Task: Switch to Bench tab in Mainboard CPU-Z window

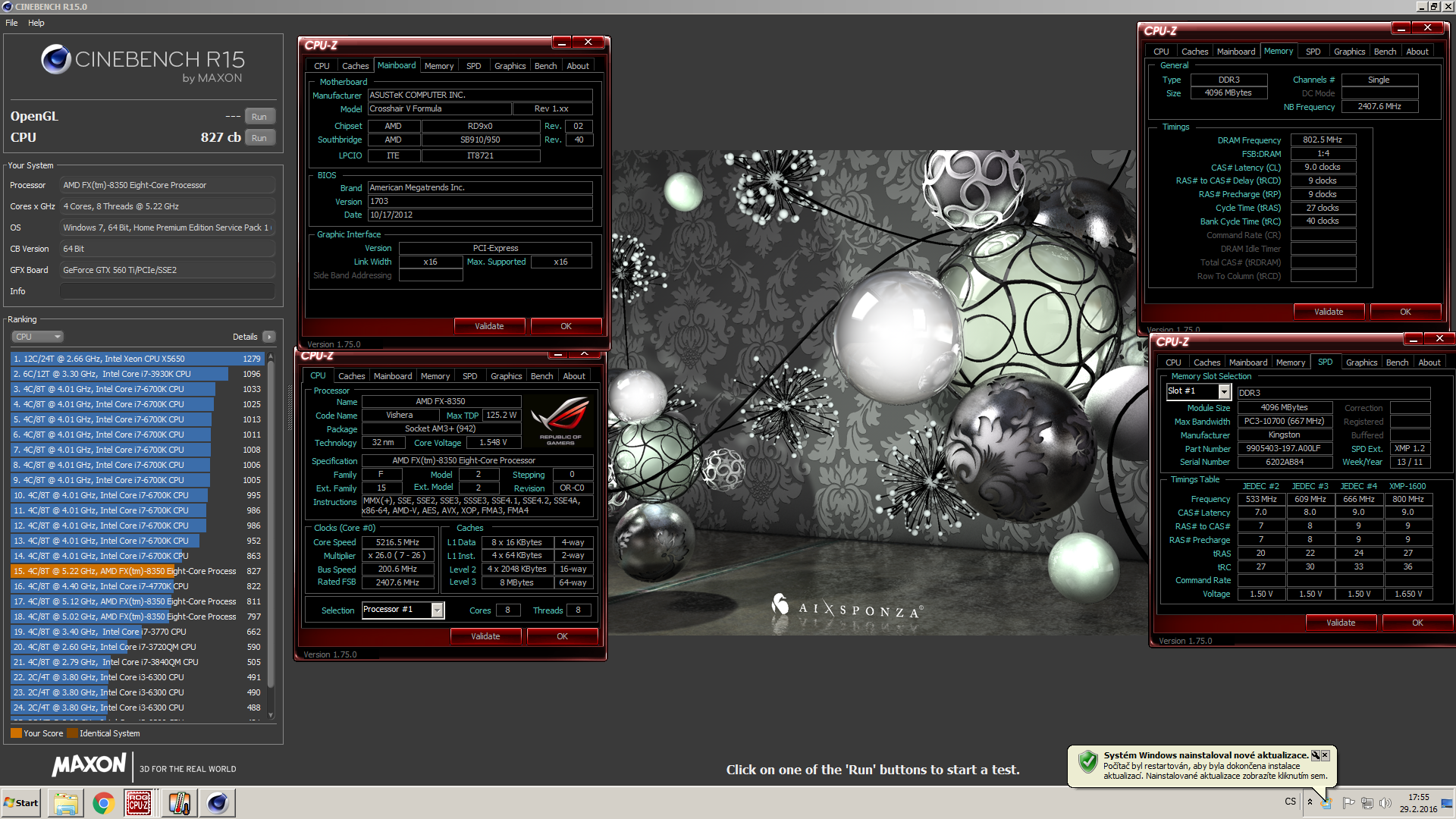Action: point(545,66)
